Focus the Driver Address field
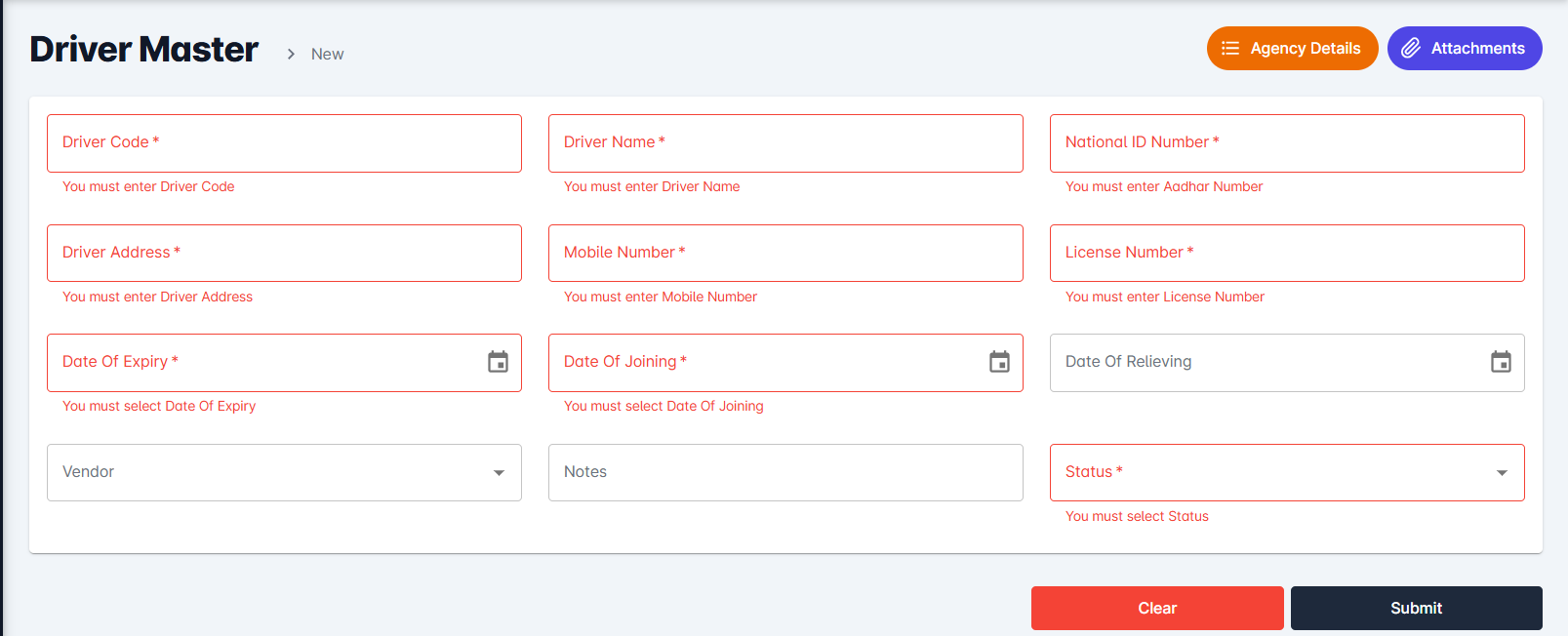The height and width of the screenshot is (636, 1568). [284, 254]
